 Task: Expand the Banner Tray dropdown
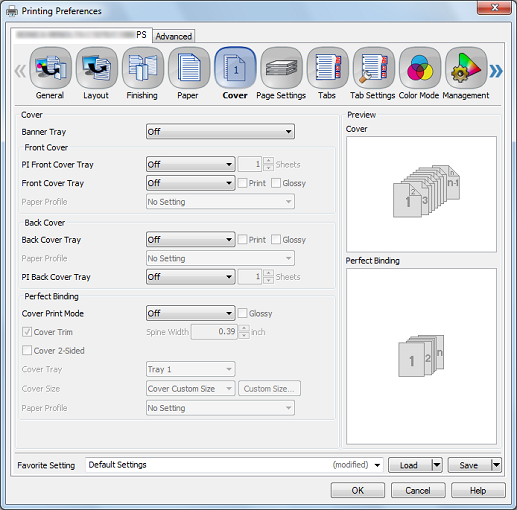pyautogui.click(x=220, y=132)
